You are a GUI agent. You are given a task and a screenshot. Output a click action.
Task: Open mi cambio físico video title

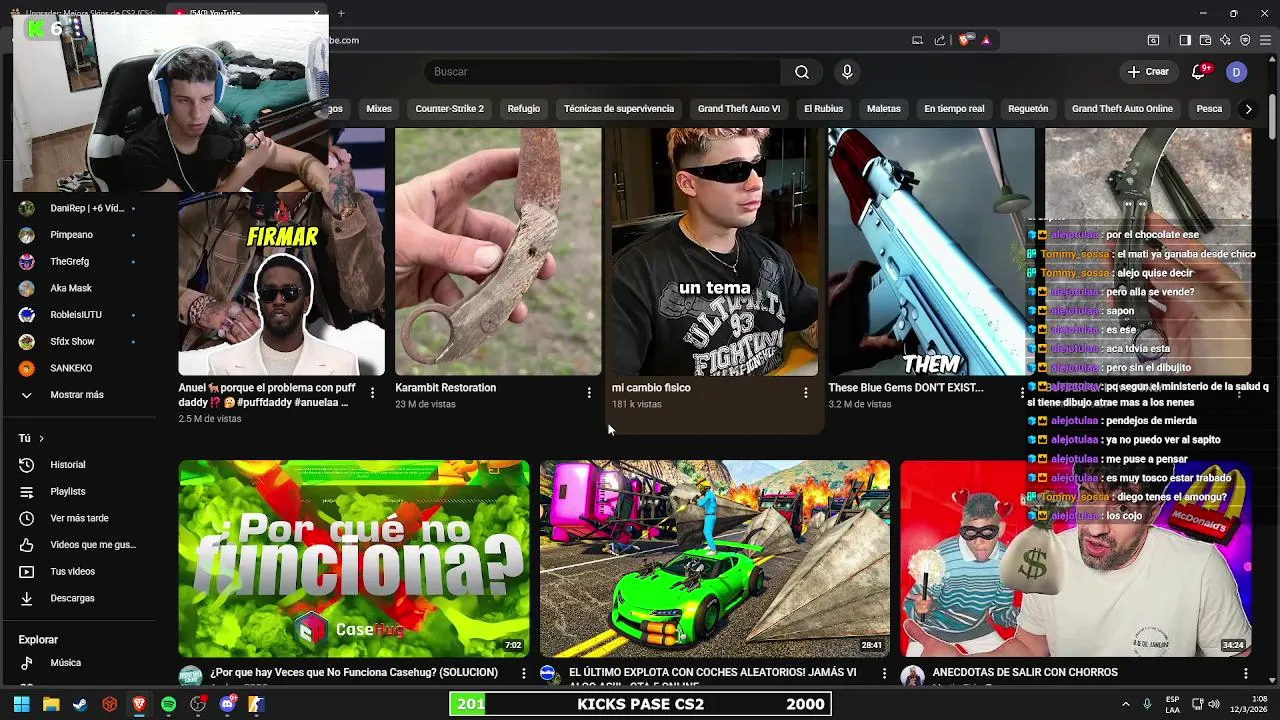click(651, 388)
